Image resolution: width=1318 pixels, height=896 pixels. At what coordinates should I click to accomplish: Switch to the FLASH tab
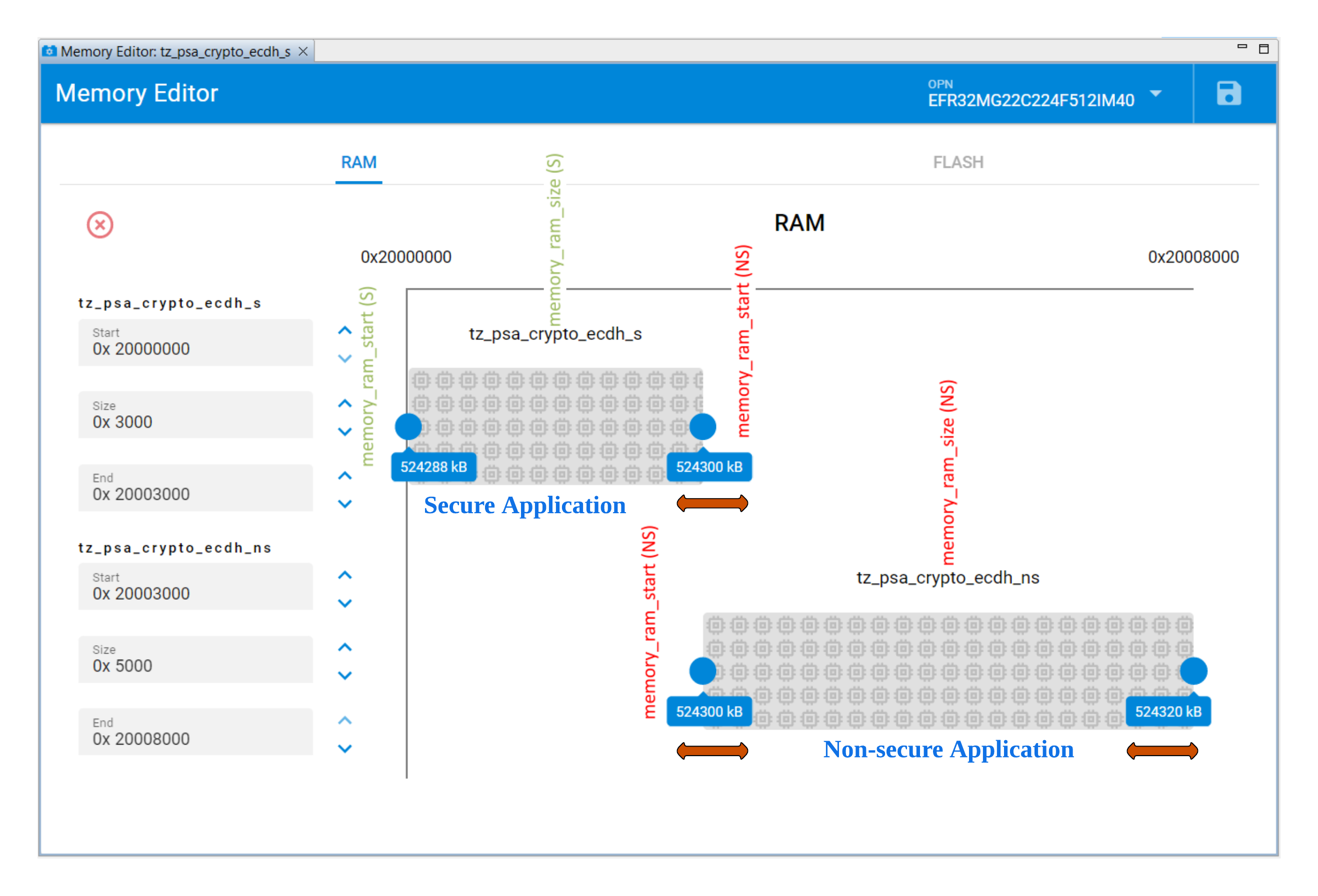coord(957,162)
